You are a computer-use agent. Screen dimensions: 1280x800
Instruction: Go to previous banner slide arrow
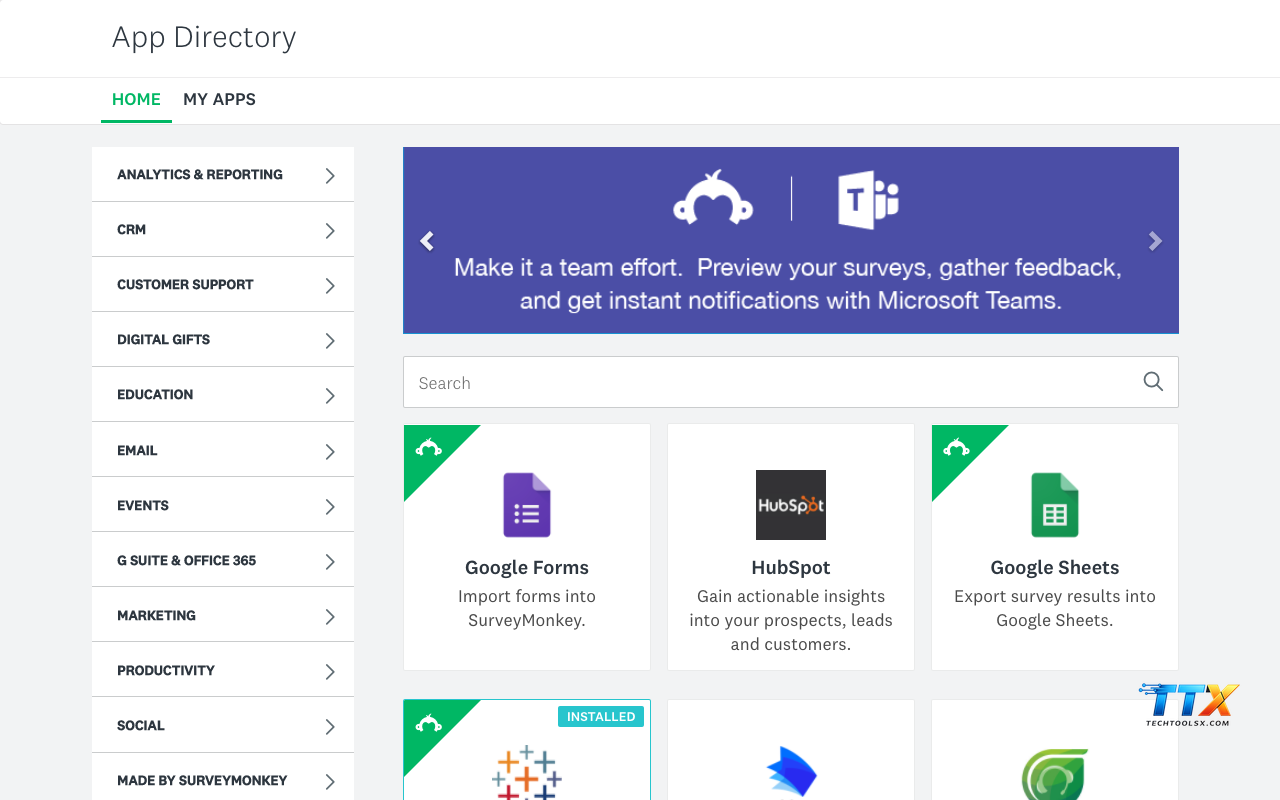(427, 241)
